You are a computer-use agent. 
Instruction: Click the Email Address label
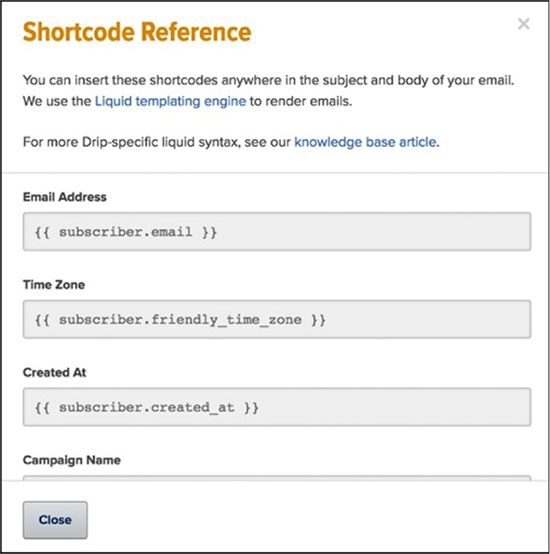click(65, 197)
